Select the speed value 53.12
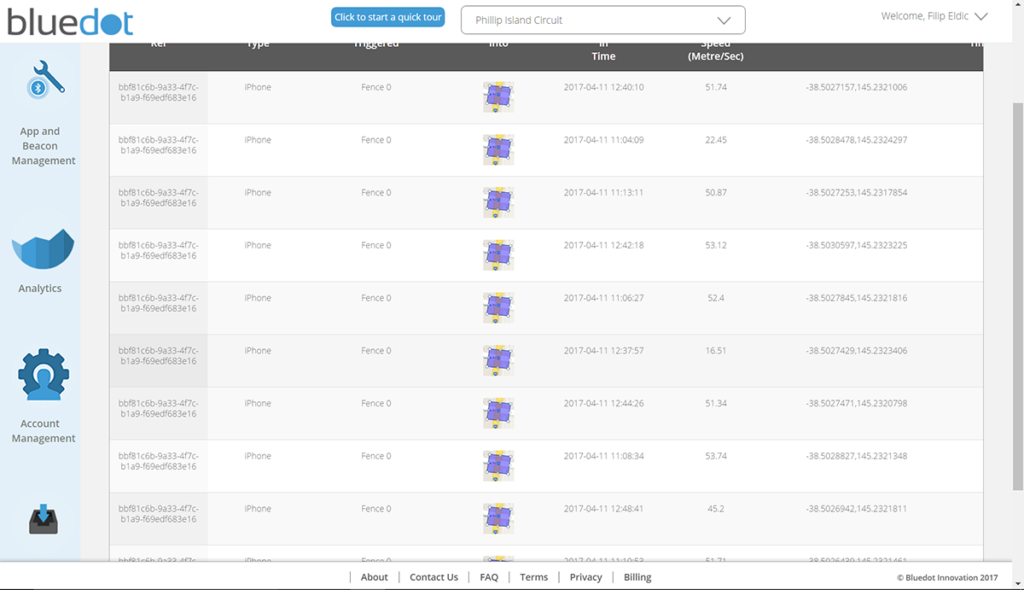 [716, 245]
